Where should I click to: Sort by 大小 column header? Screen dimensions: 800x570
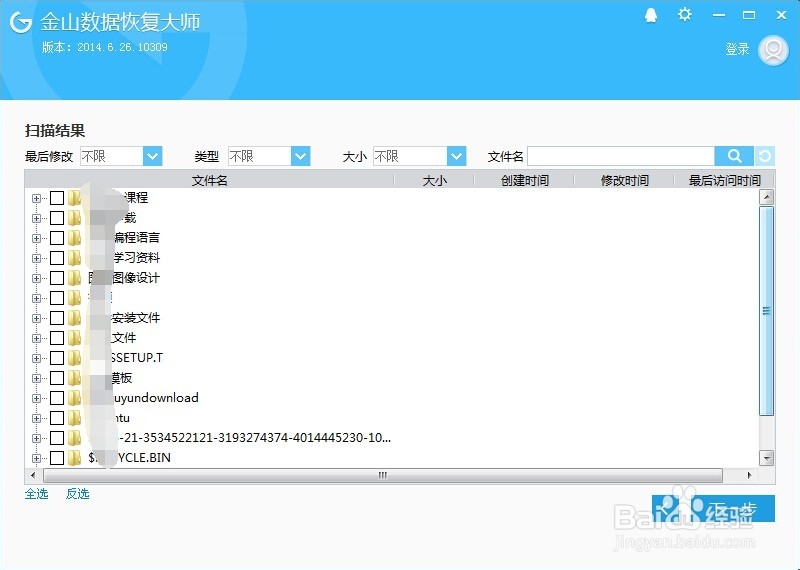pyautogui.click(x=434, y=180)
